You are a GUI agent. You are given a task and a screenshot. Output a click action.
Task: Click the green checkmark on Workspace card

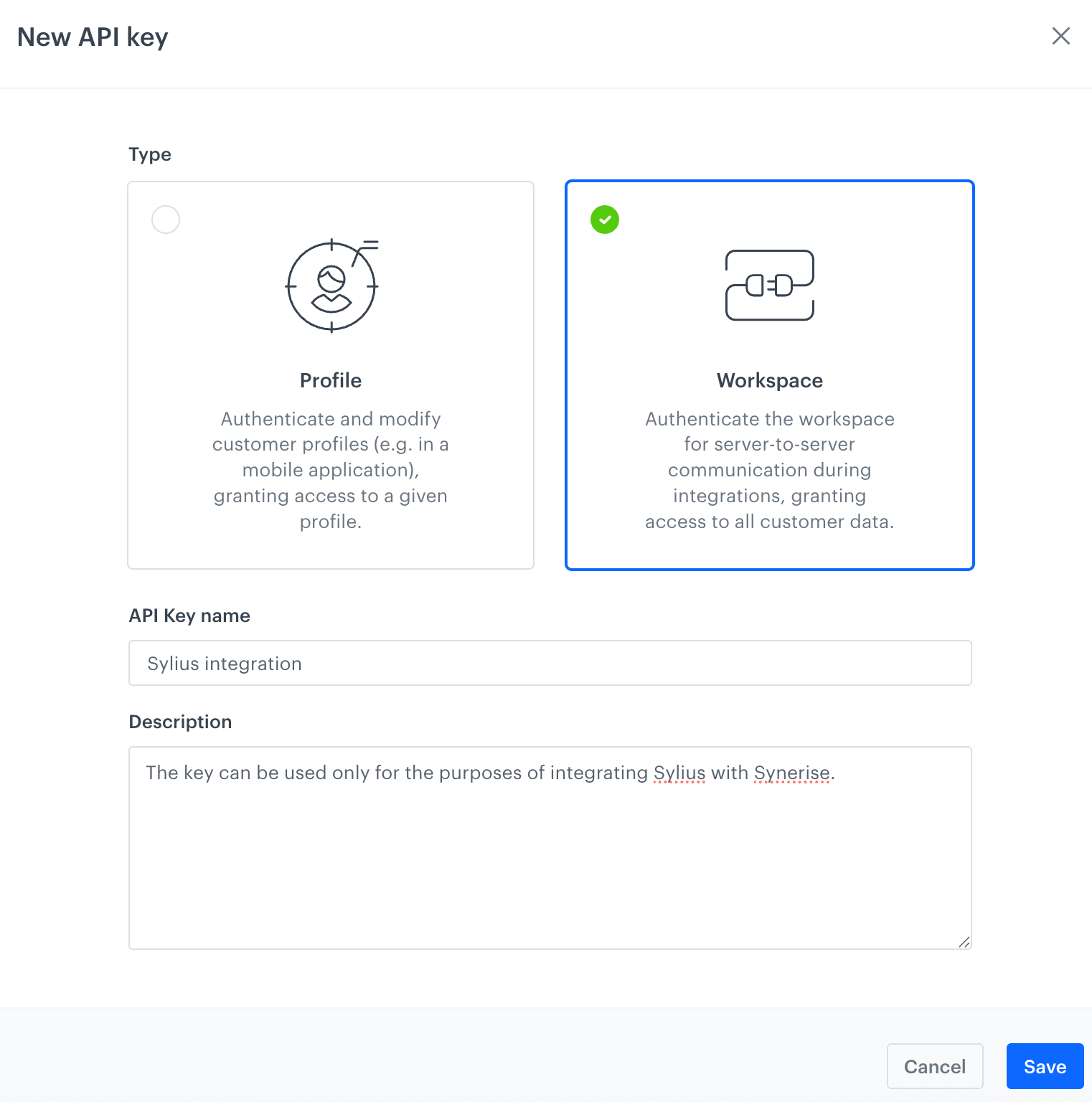(x=605, y=220)
